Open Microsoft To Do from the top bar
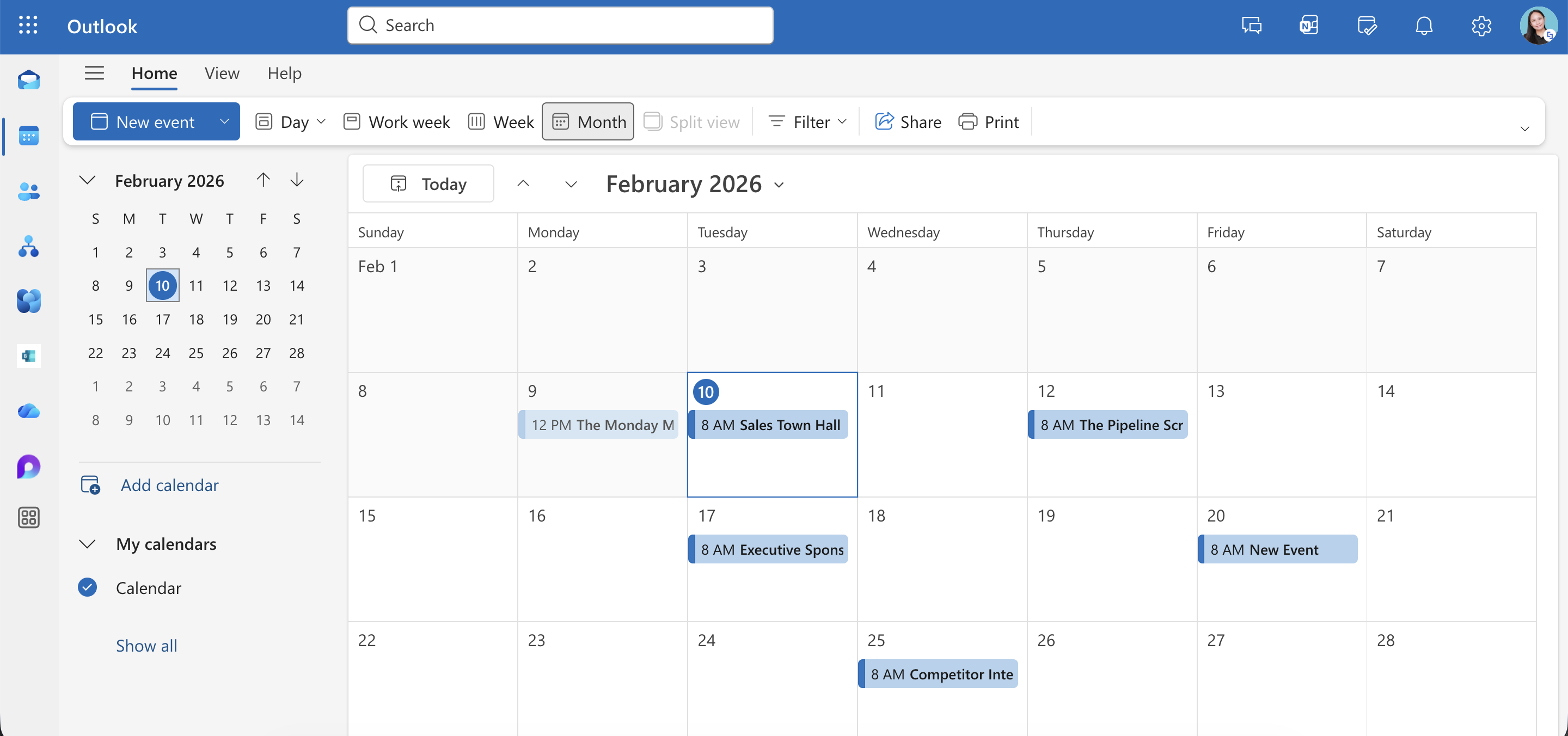Screen dimensions: 1568x736 click(1367, 25)
